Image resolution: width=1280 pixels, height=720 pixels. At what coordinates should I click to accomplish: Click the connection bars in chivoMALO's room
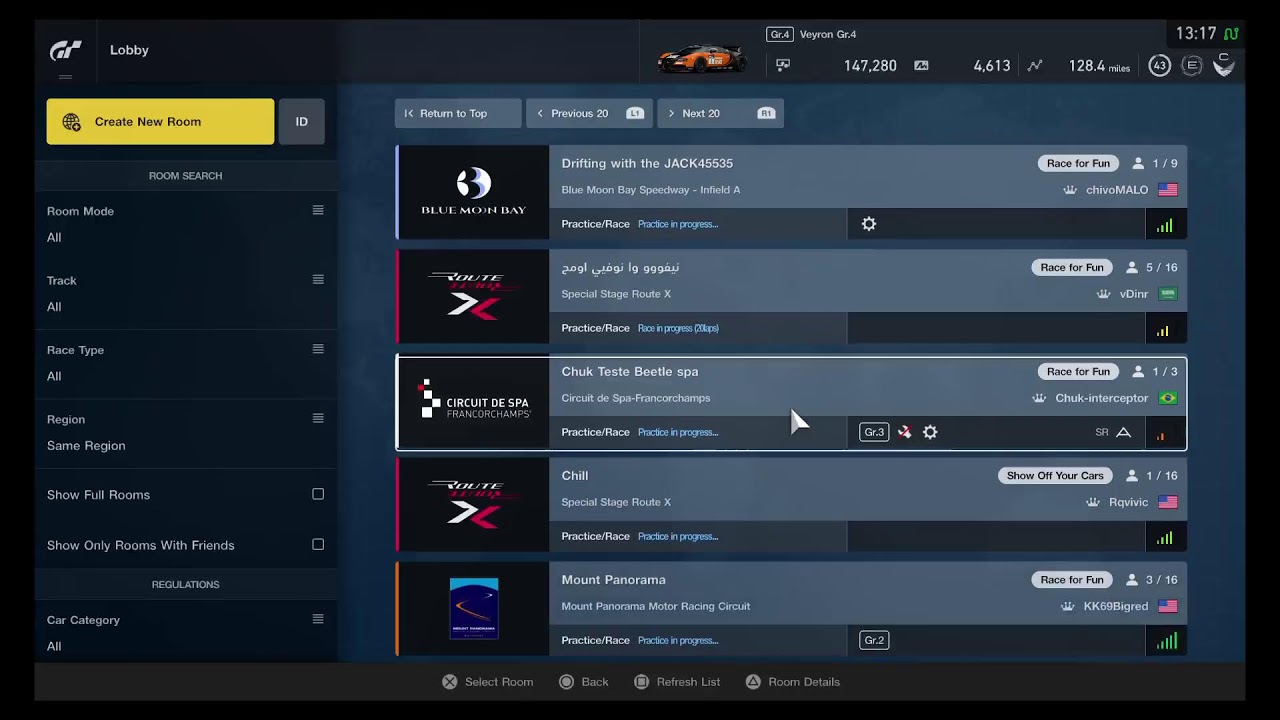pos(1165,226)
